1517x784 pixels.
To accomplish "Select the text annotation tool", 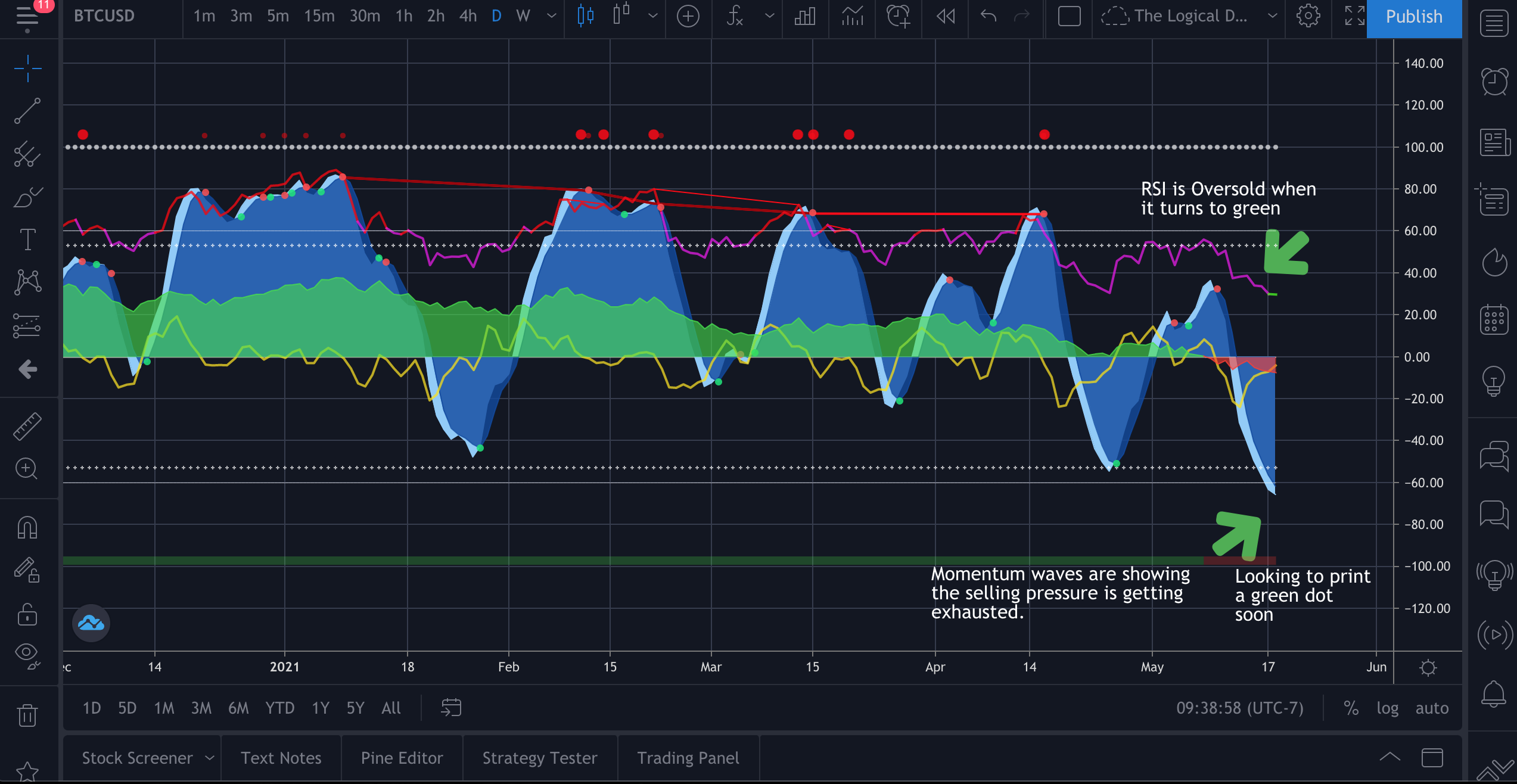I will (x=27, y=239).
